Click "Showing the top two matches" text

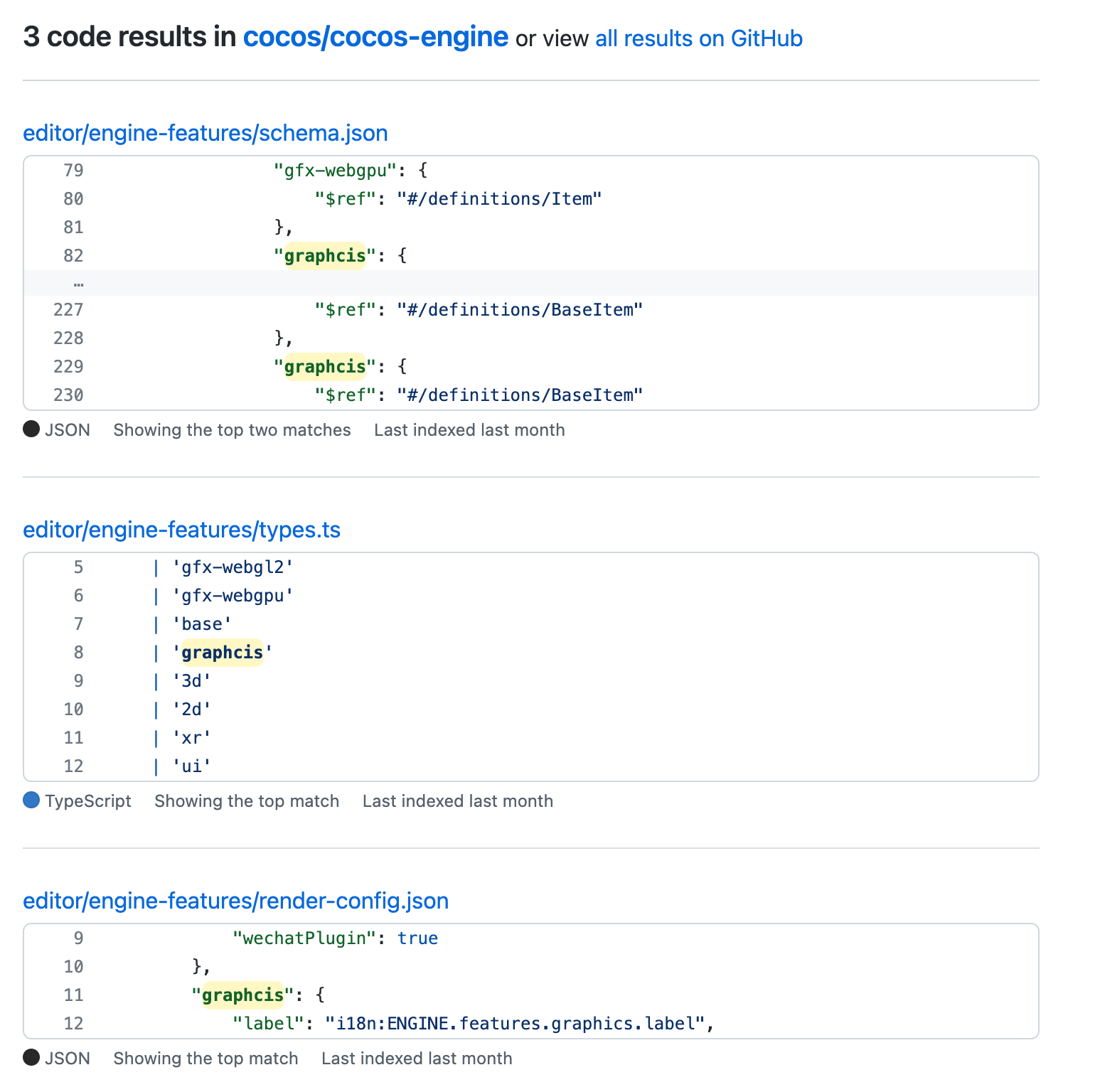(232, 430)
